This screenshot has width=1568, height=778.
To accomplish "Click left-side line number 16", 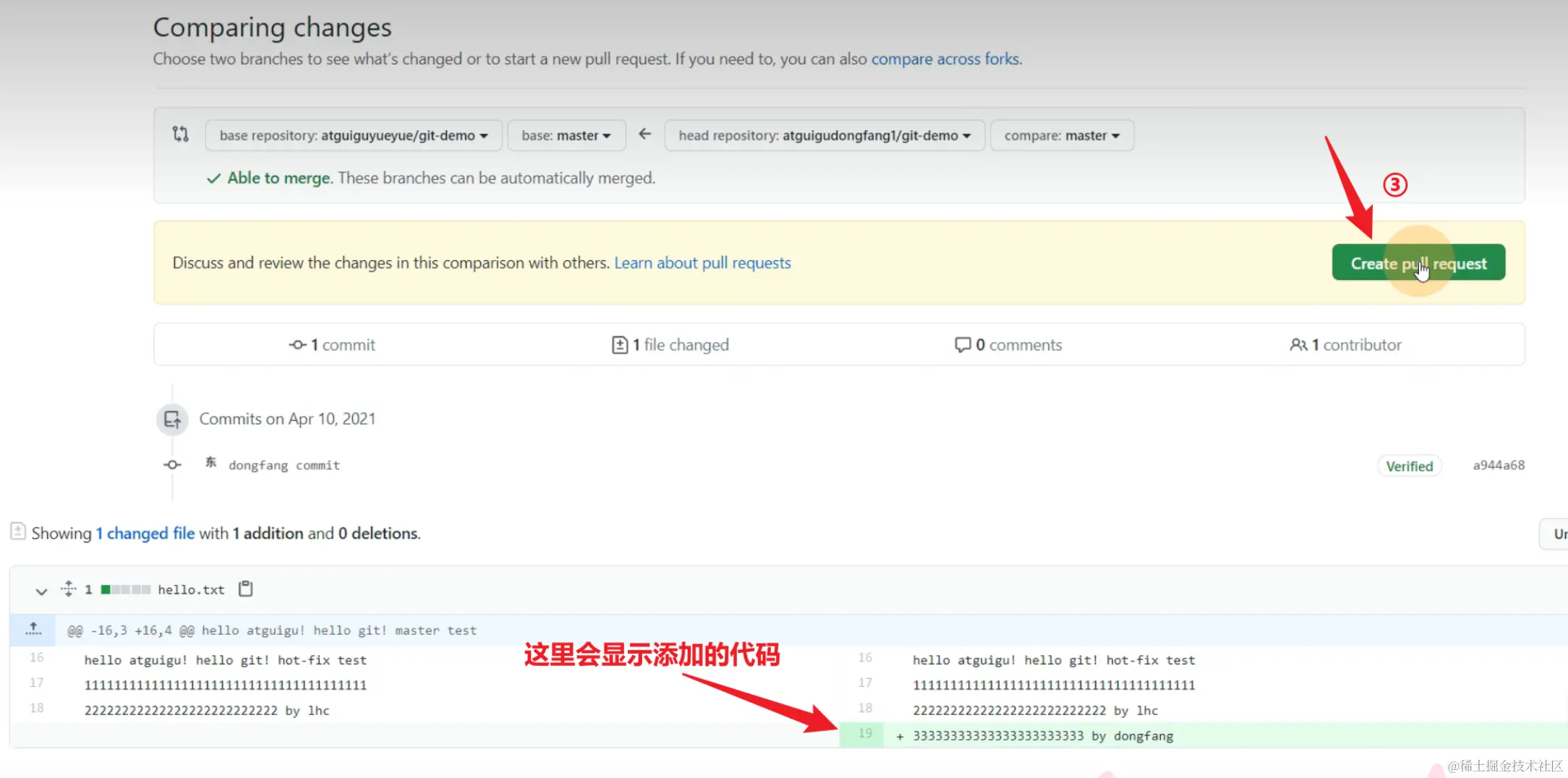I will [36, 657].
